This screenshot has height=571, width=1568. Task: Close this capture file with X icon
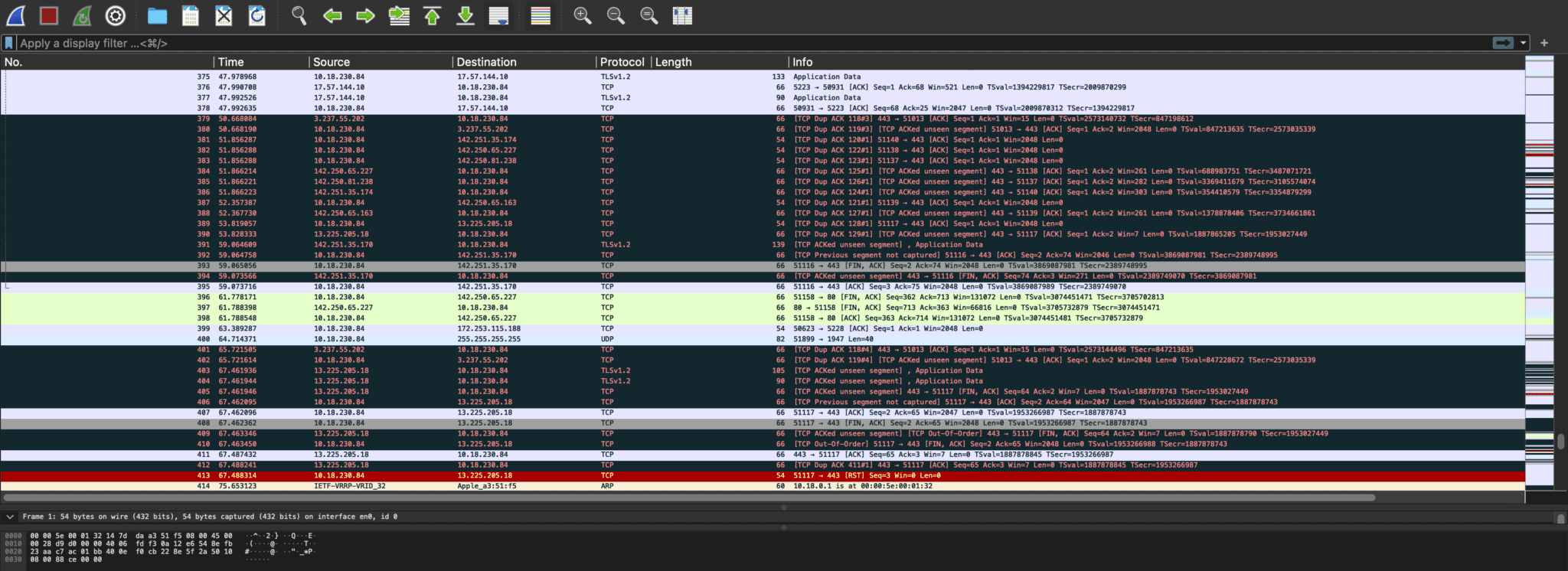coord(224,15)
